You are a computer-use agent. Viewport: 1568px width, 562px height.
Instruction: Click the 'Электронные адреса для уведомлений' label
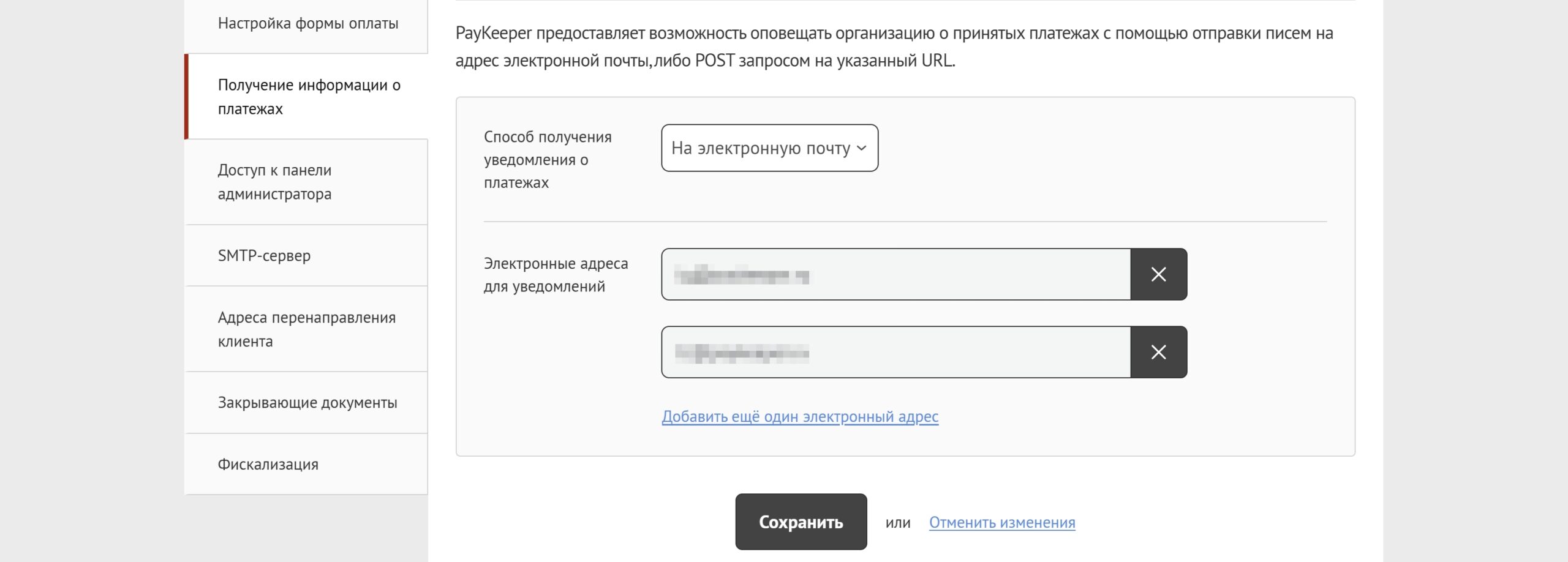(x=556, y=275)
